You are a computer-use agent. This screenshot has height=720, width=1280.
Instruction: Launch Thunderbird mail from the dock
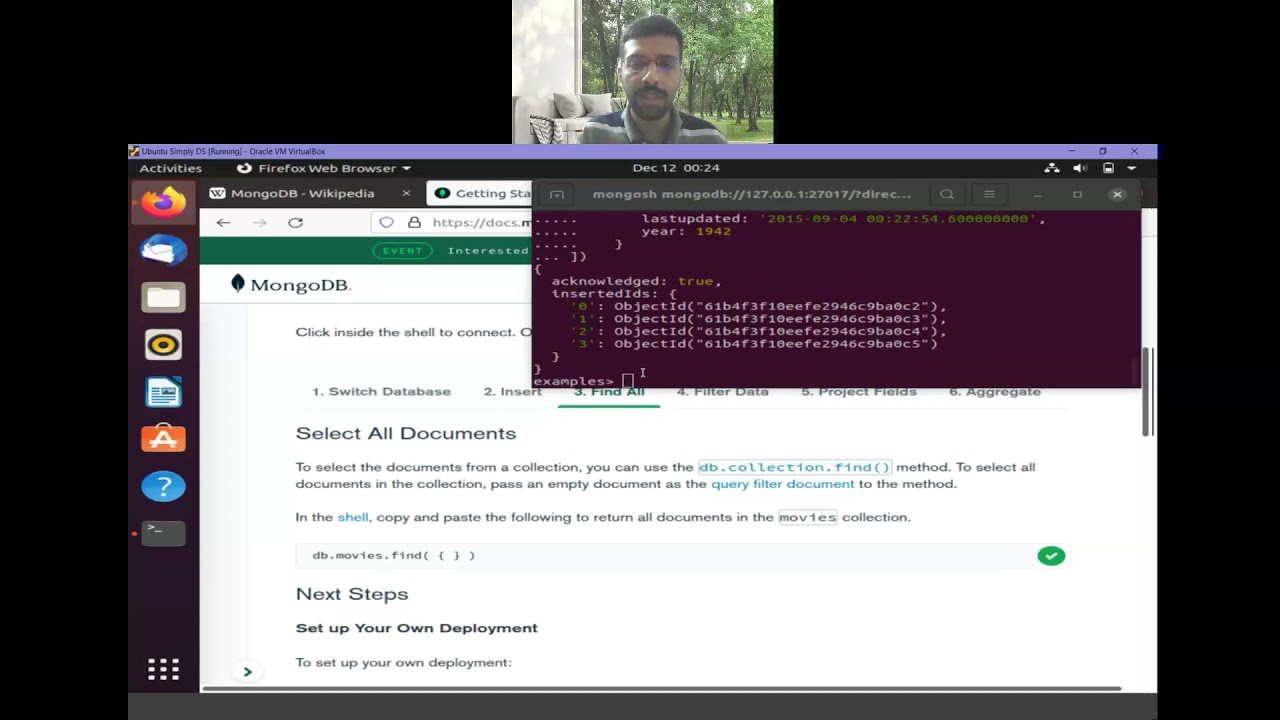click(163, 250)
